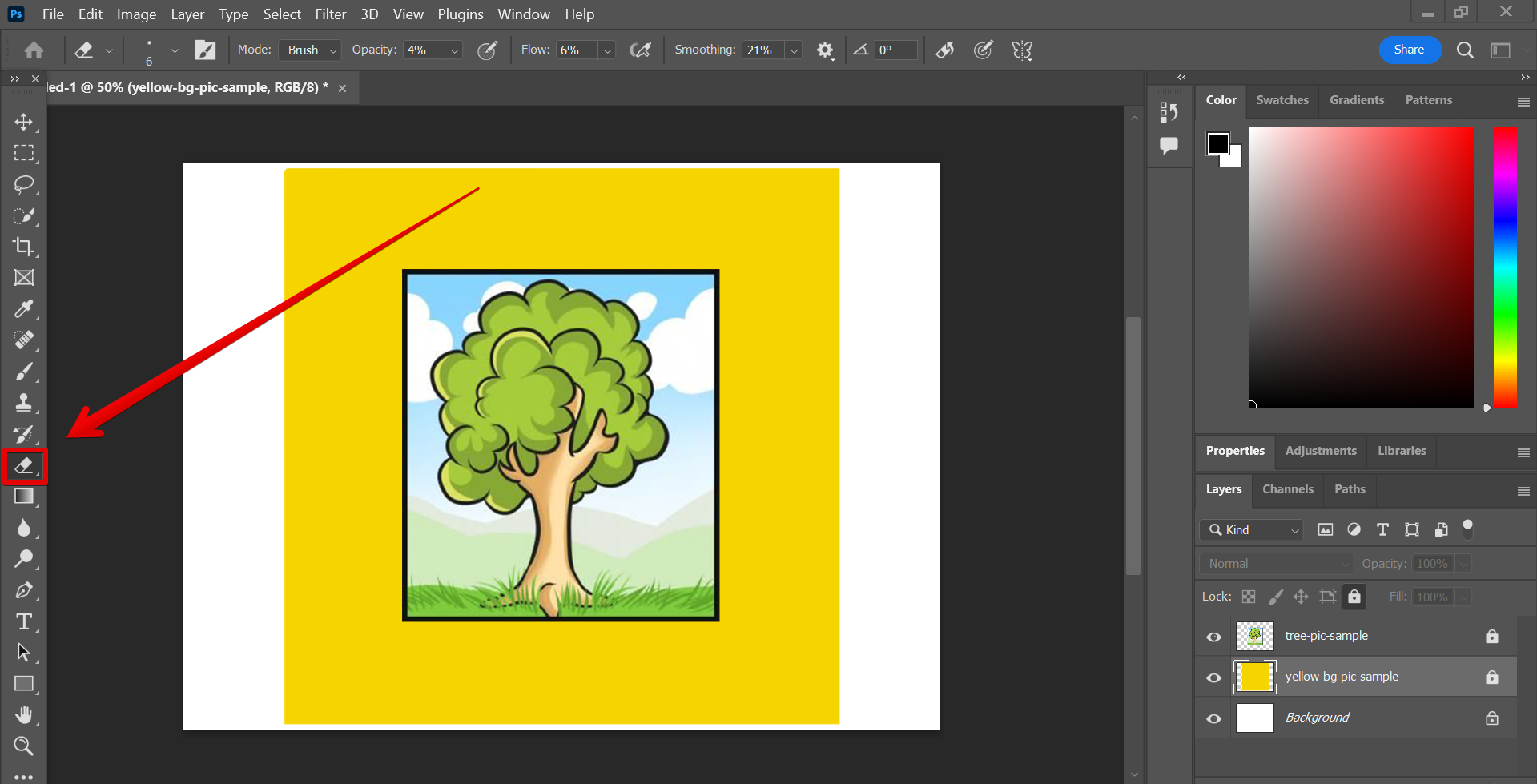This screenshot has height=784, width=1537.
Task: Select the Clone Stamp tool
Action: (24, 403)
